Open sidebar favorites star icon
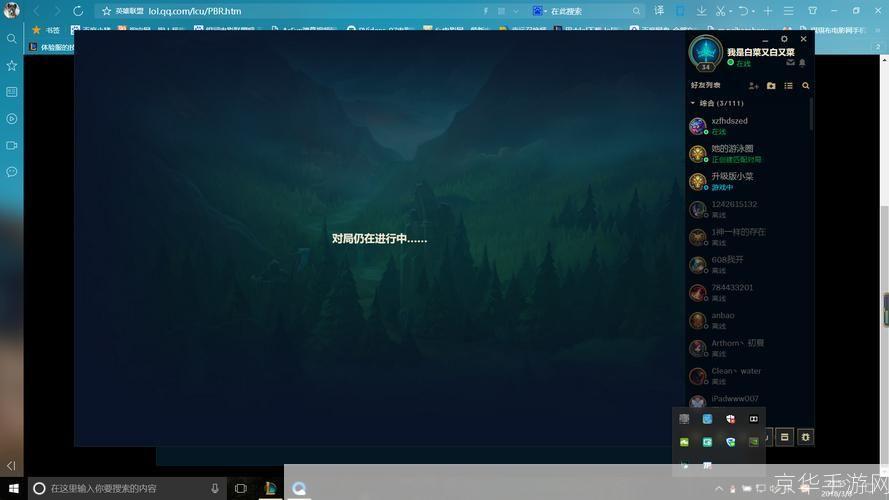 11,65
